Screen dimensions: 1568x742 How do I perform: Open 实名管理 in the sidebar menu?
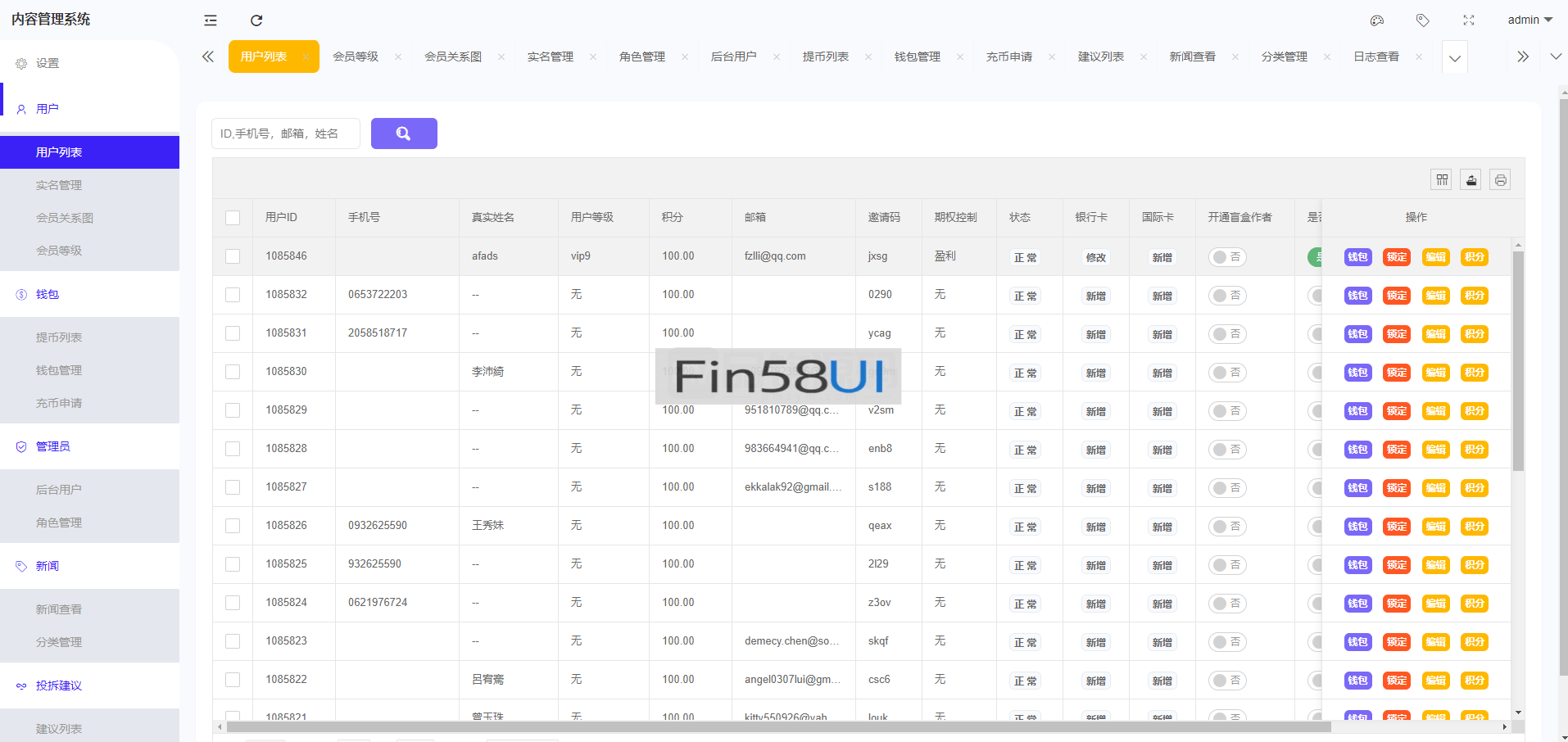click(59, 185)
